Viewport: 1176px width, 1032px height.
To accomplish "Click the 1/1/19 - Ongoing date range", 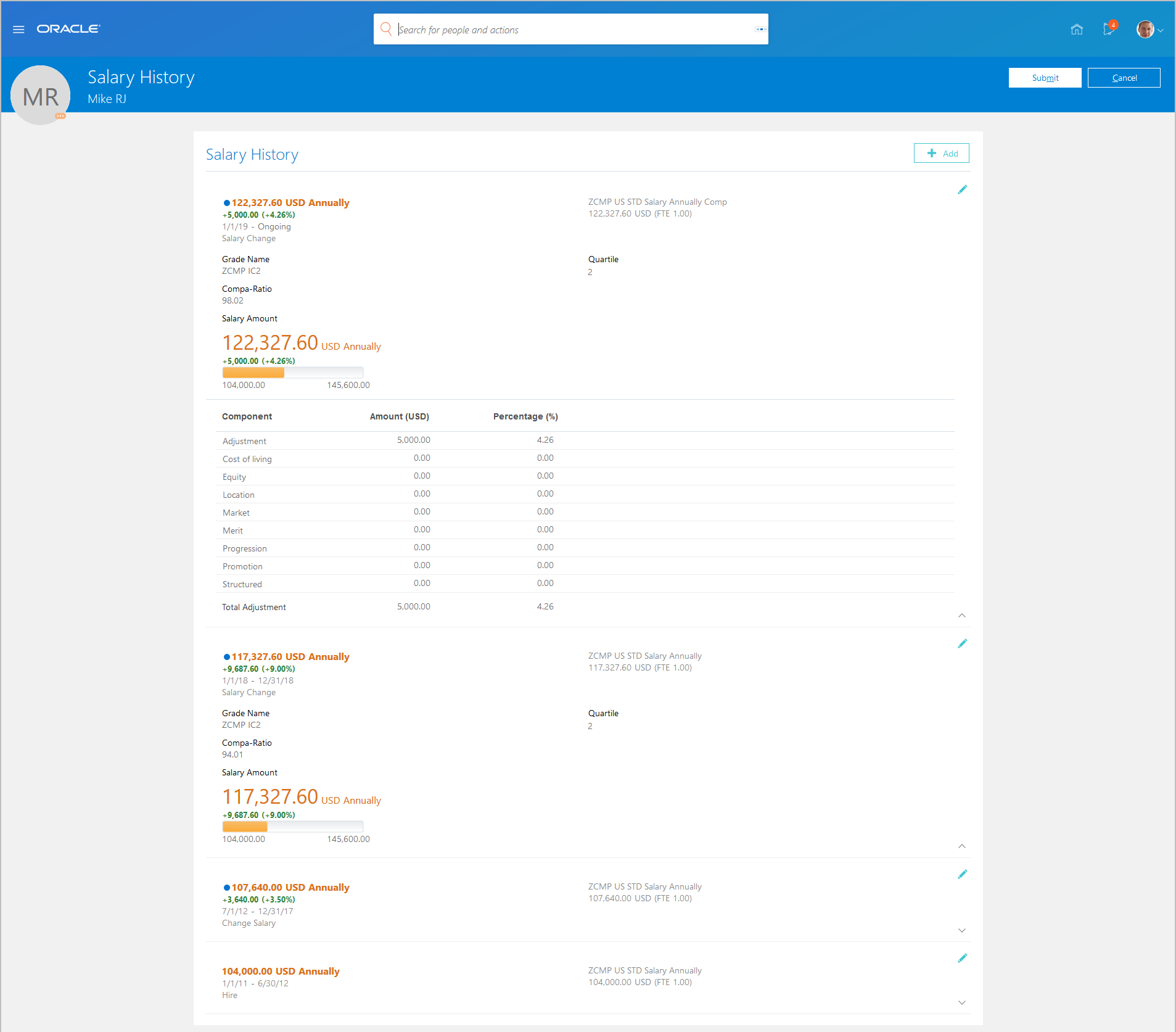I will (x=257, y=226).
